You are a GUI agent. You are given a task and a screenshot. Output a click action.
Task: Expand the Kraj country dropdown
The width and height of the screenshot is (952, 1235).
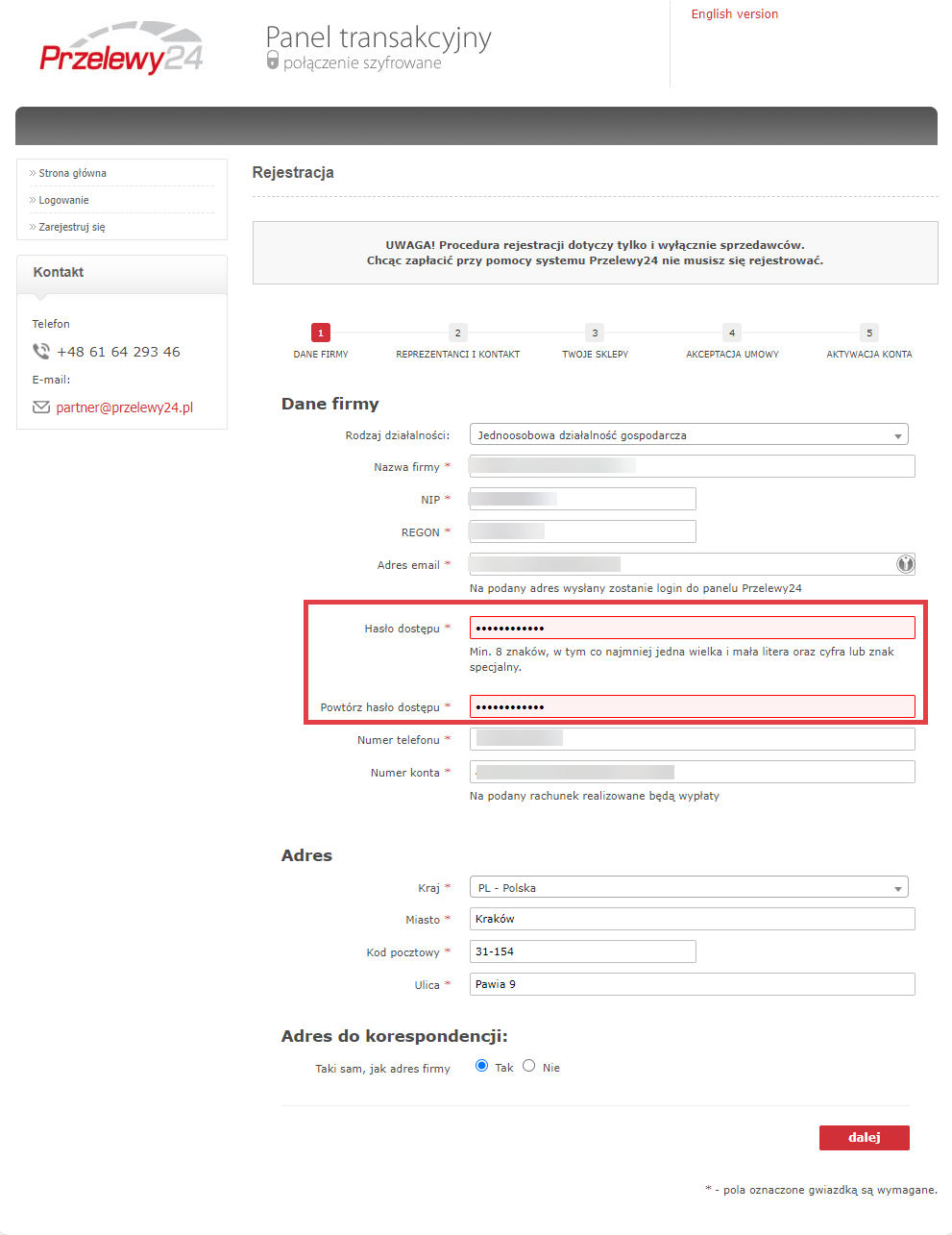click(x=689, y=888)
